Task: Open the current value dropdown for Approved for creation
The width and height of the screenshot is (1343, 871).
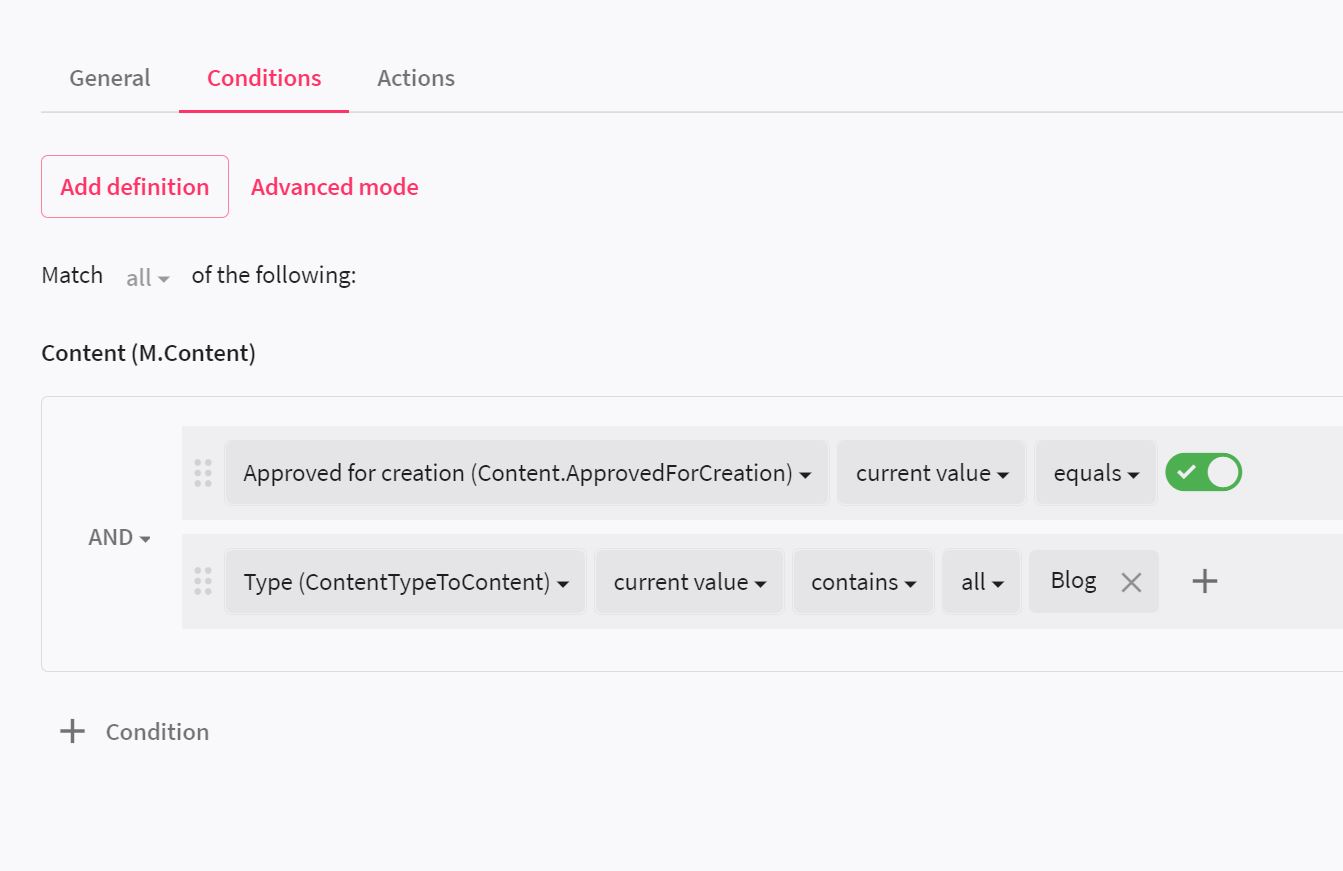Action: [x=930, y=472]
